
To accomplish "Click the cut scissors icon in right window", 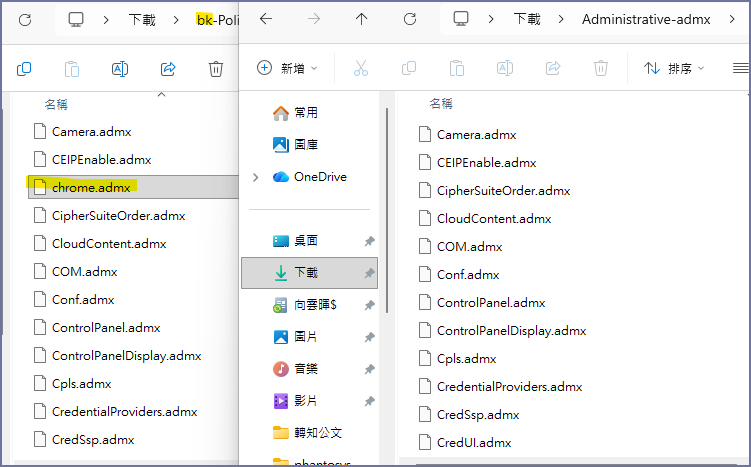I will coord(361,68).
